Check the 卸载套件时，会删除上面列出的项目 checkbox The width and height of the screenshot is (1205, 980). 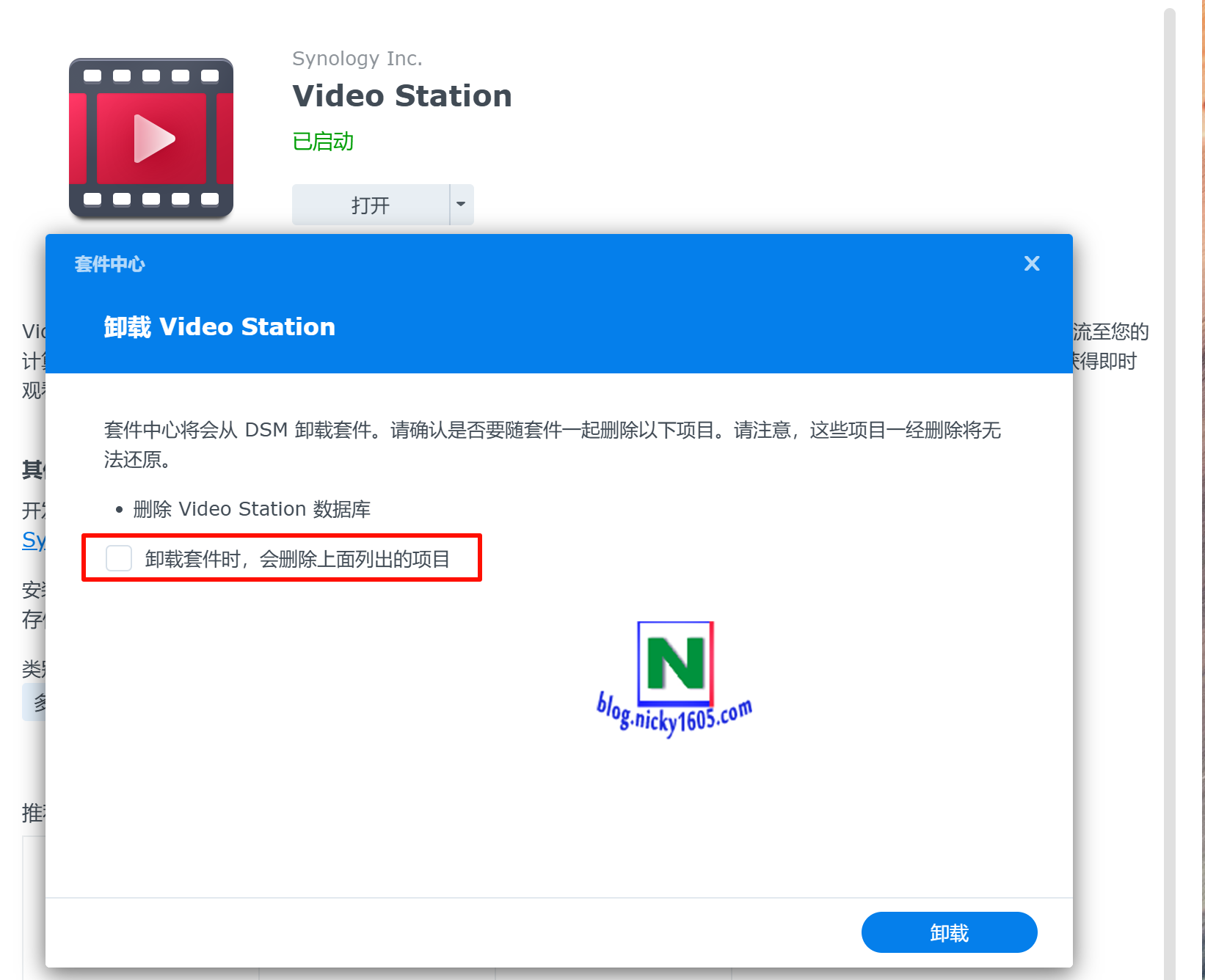point(119,558)
